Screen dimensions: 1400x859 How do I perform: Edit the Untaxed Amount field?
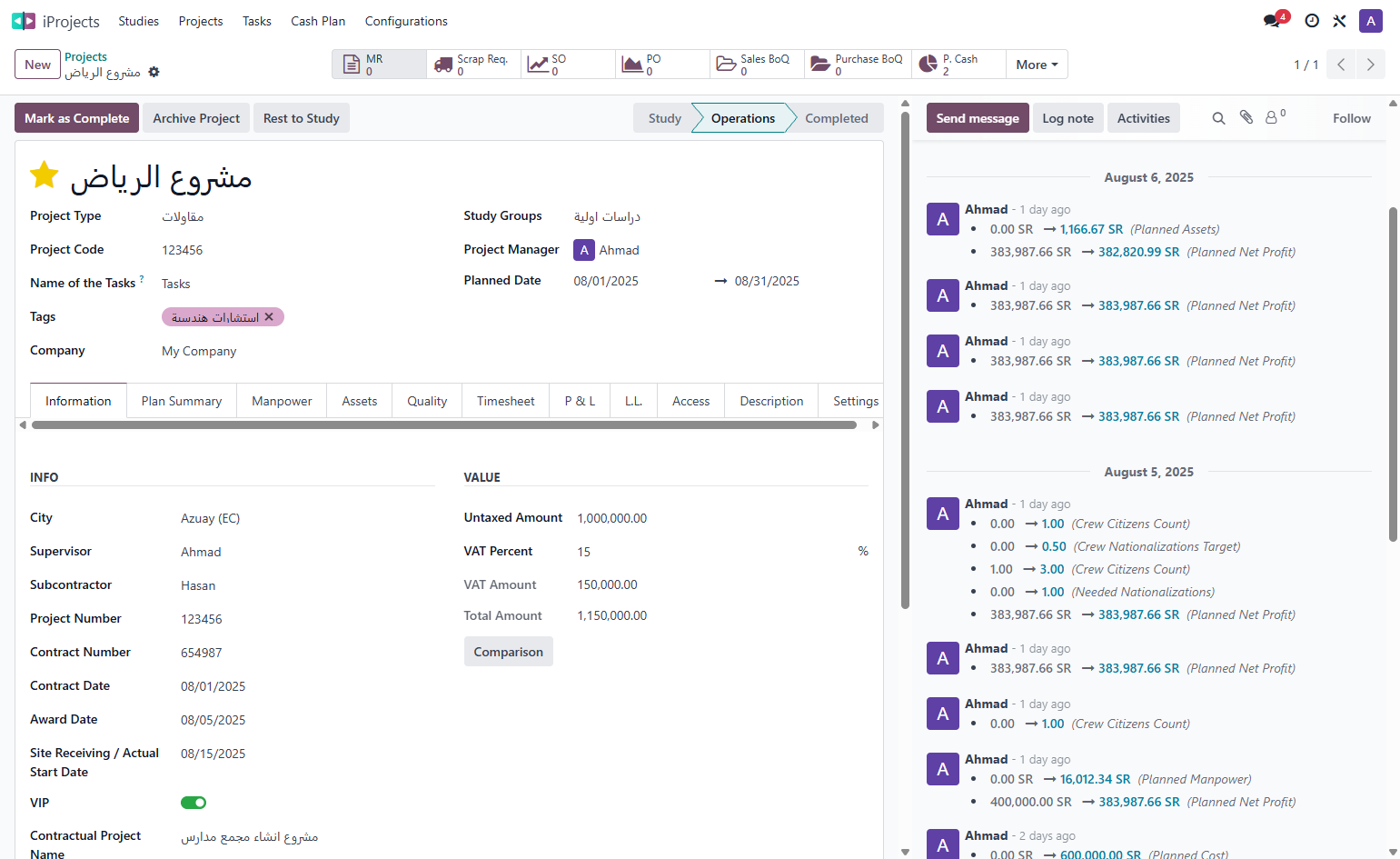pos(722,518)
